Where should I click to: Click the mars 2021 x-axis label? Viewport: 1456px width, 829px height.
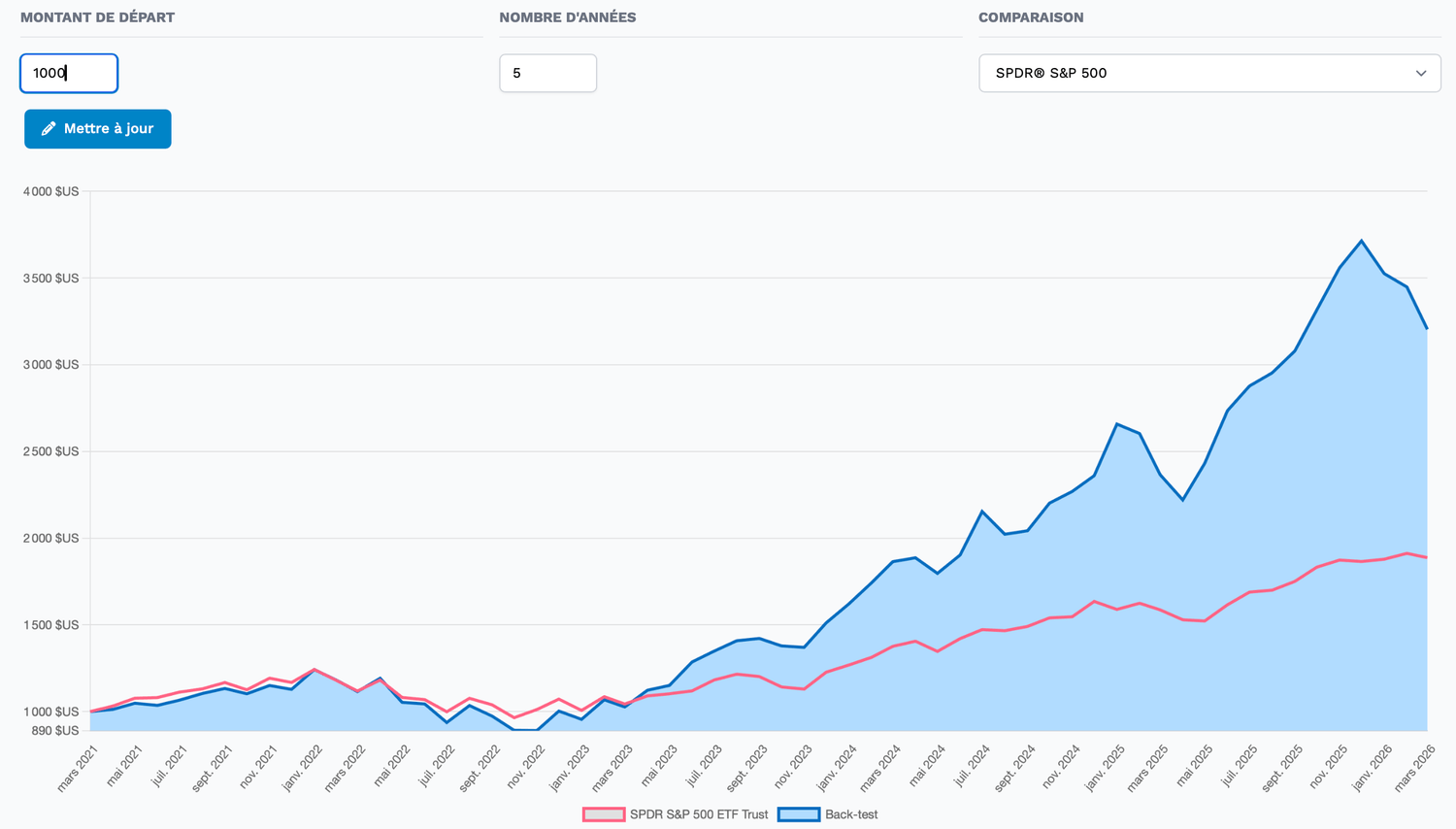point(80,768)
